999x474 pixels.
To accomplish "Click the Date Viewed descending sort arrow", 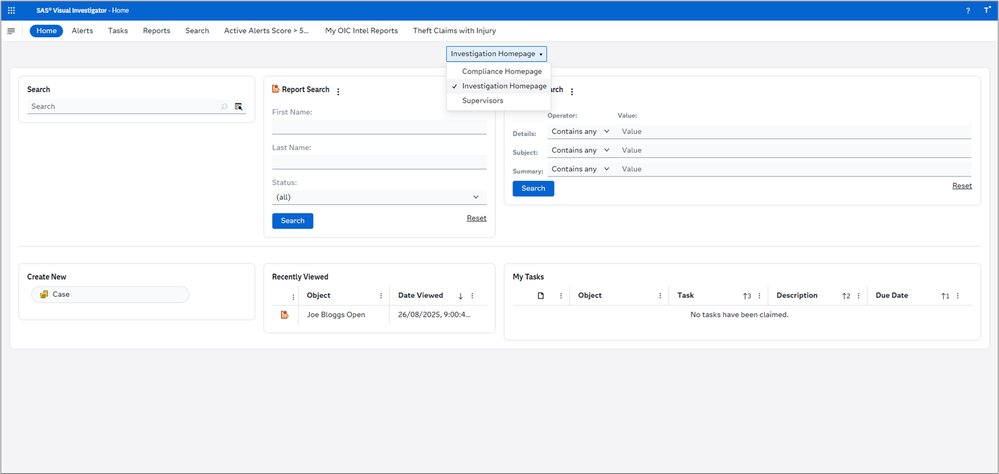I will coord(461,296).
